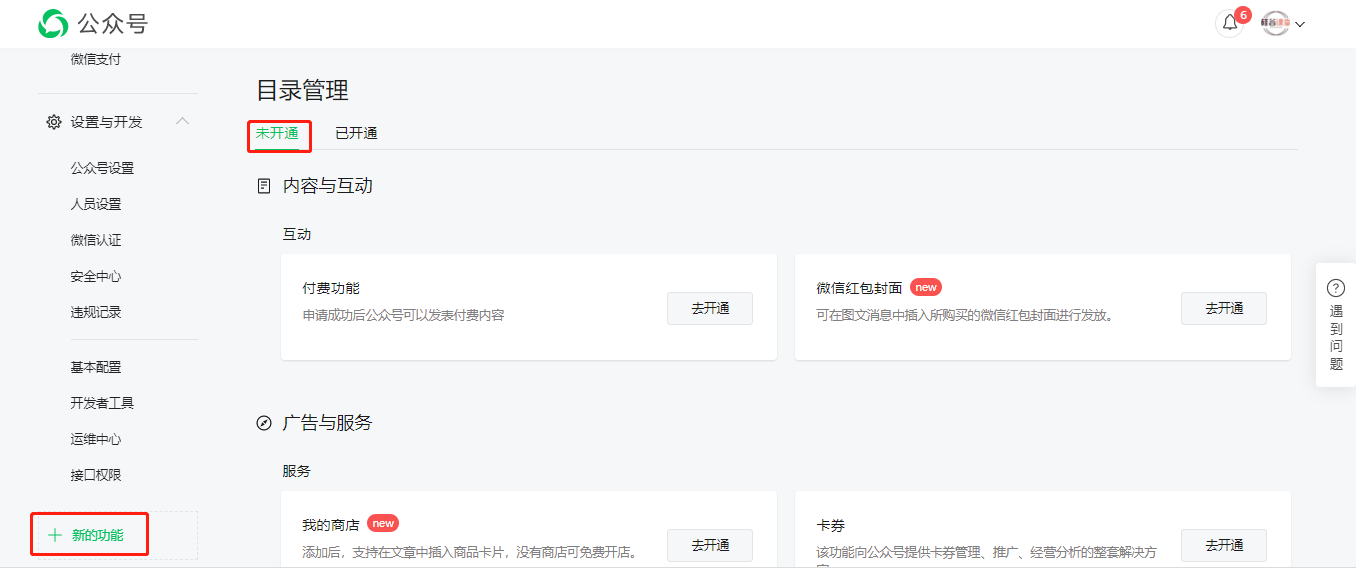The height and width of the screenshot is (570, 1356).
Task: Click the question mark help icon
Action: (1336, 288)
